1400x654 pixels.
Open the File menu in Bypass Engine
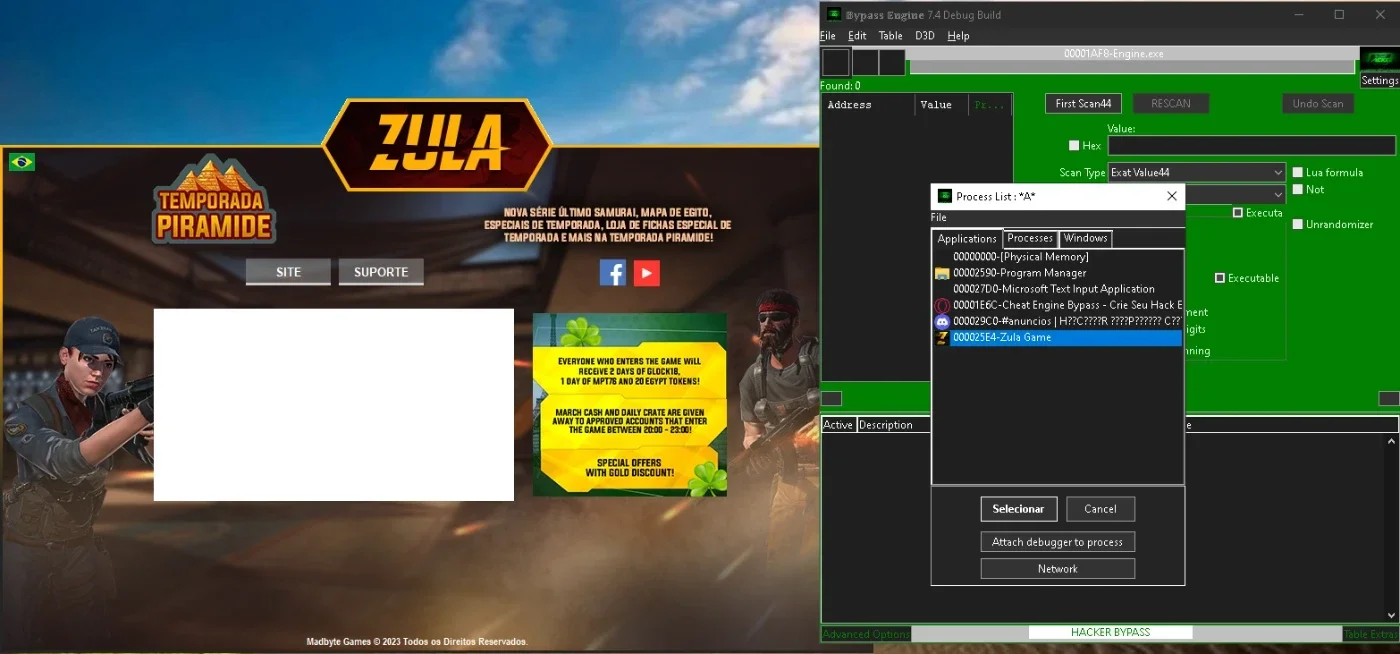pyautogui.click(x=828, y=36)
